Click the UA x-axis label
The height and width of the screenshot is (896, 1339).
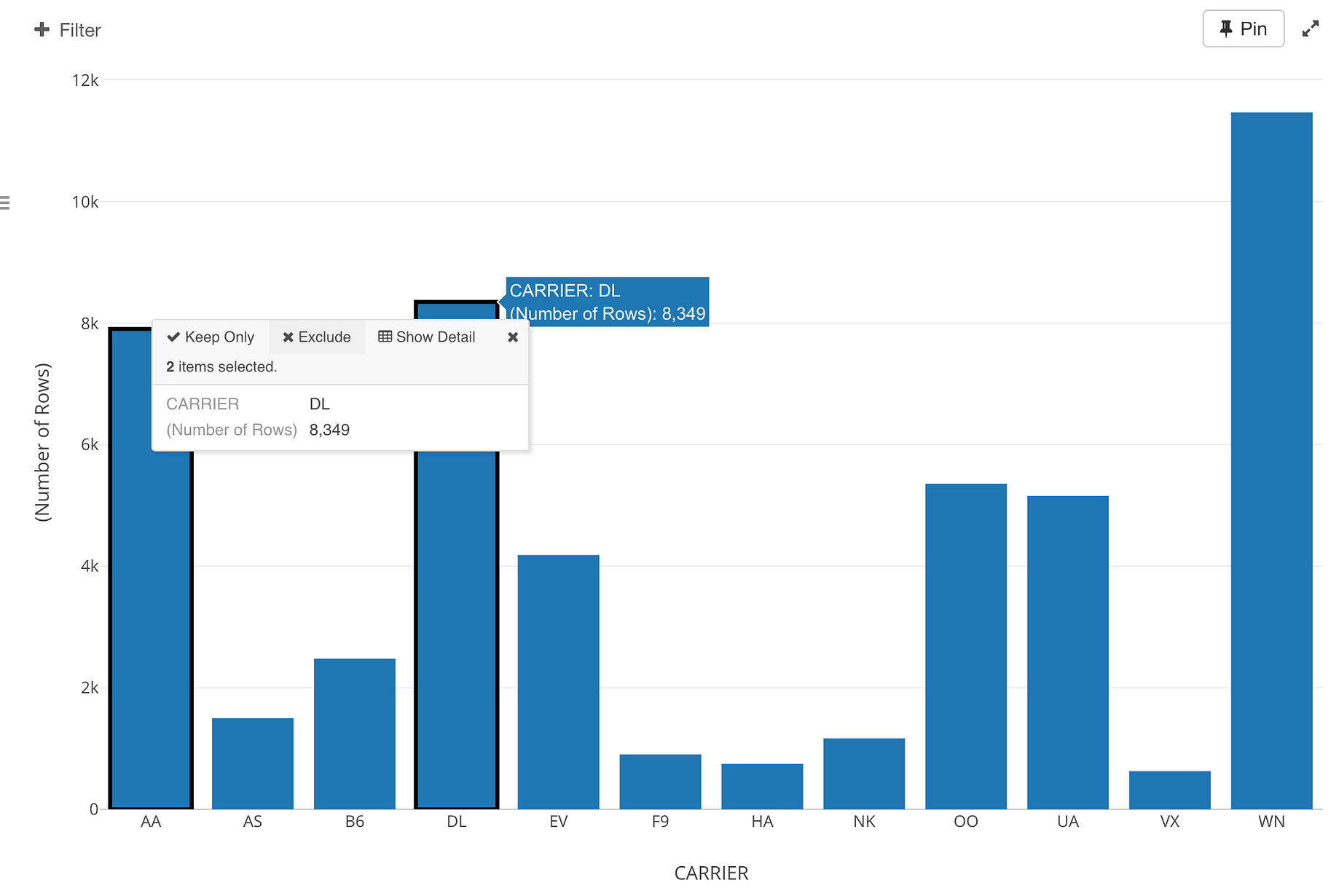coord(1068,822)
